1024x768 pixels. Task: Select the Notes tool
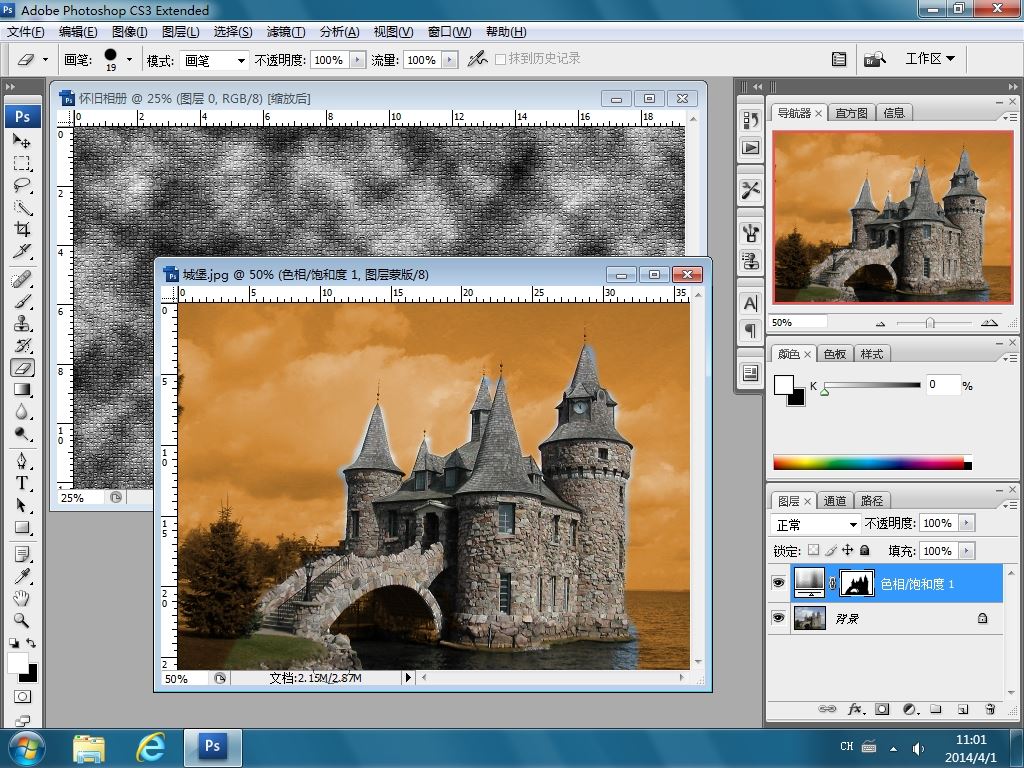(22, 555)
